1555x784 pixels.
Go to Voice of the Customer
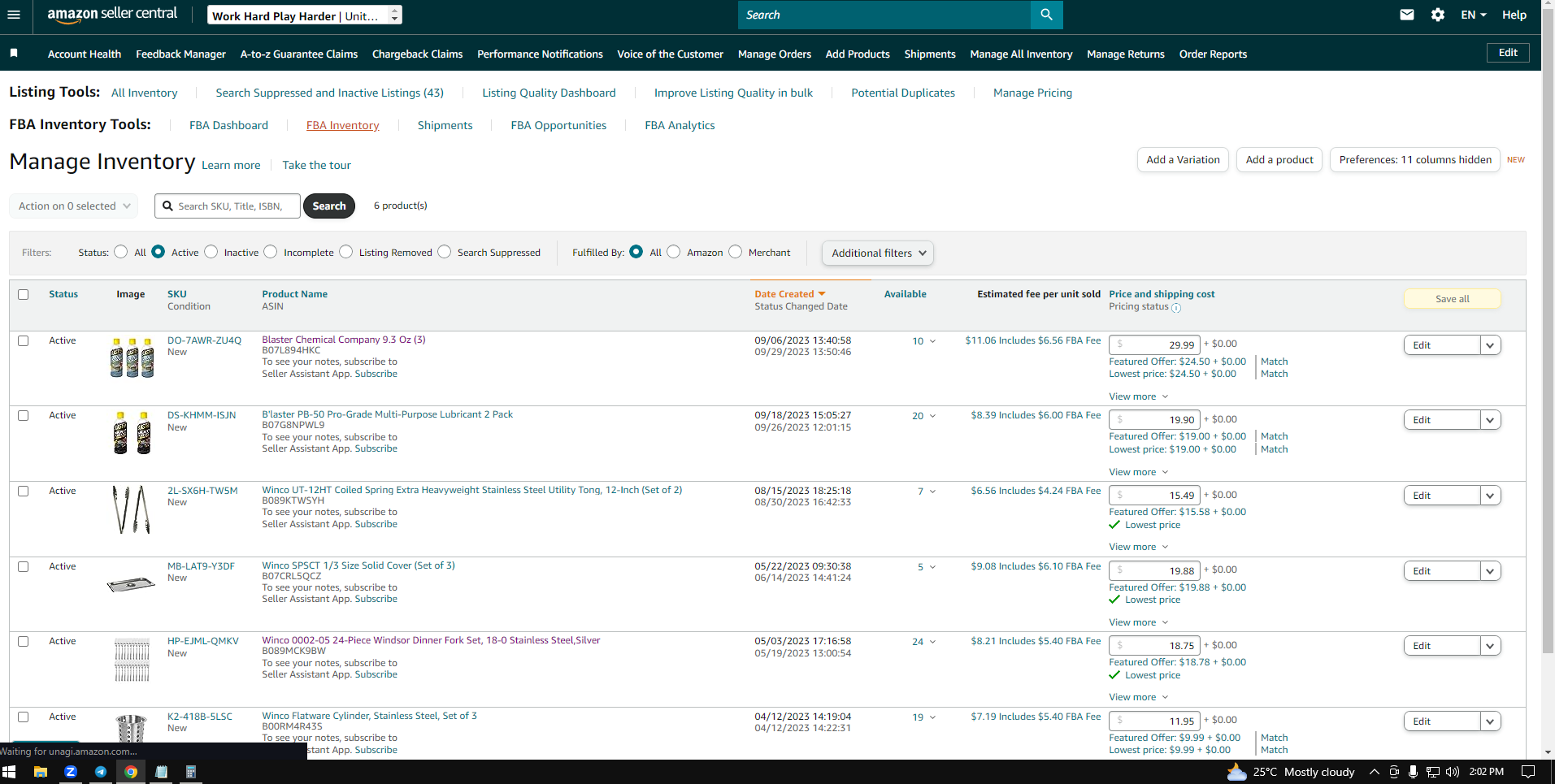pyautogui.click(x=671, y=54)
